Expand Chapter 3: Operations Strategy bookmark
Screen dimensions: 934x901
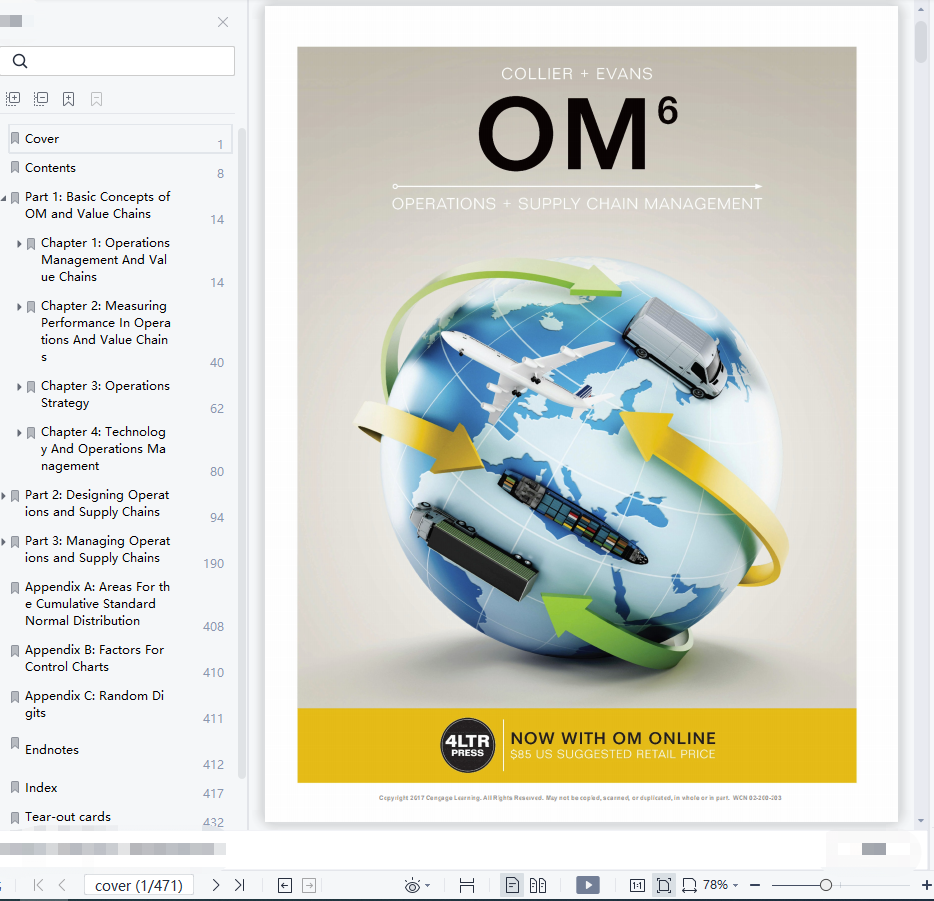(x=19, y=387)
